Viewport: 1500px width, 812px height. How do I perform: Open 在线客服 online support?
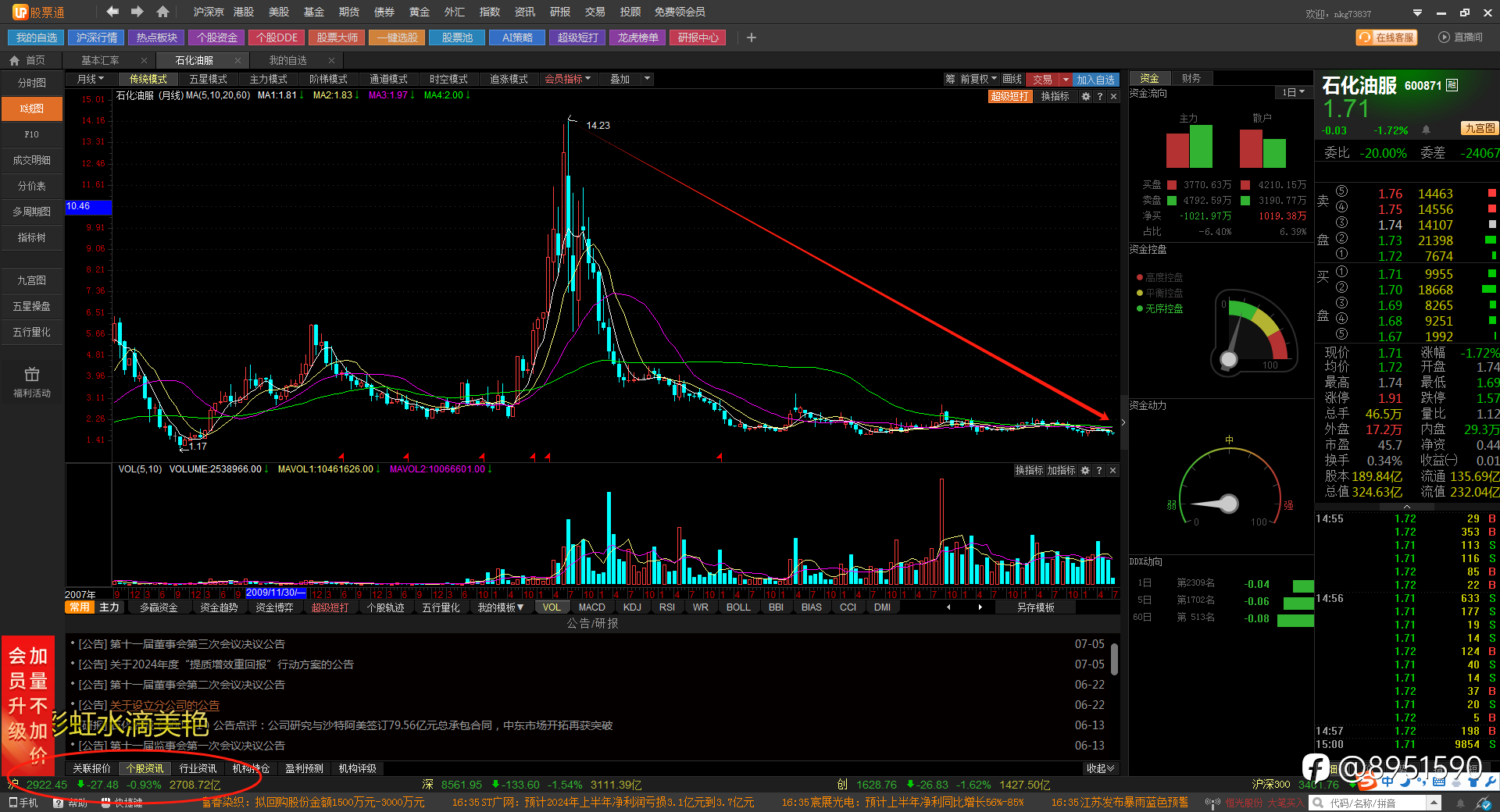(1387, 37)
